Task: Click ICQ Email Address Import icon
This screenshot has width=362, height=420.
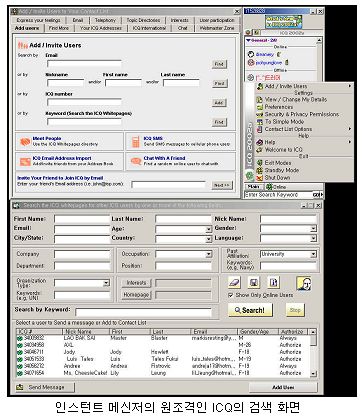Action: click(25, 161)
